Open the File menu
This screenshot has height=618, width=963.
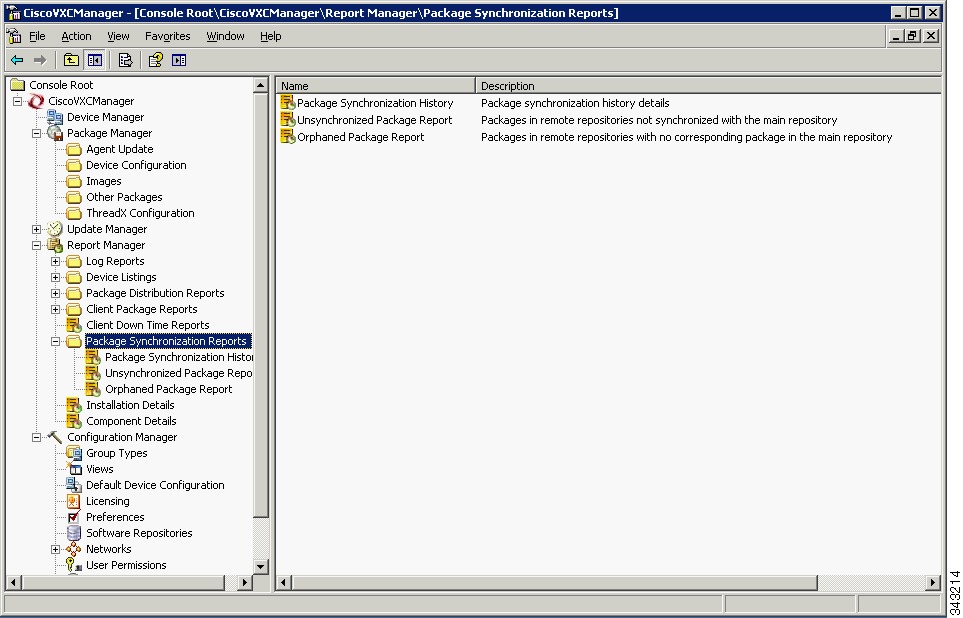pyautogui.click(x=37, y=36)
